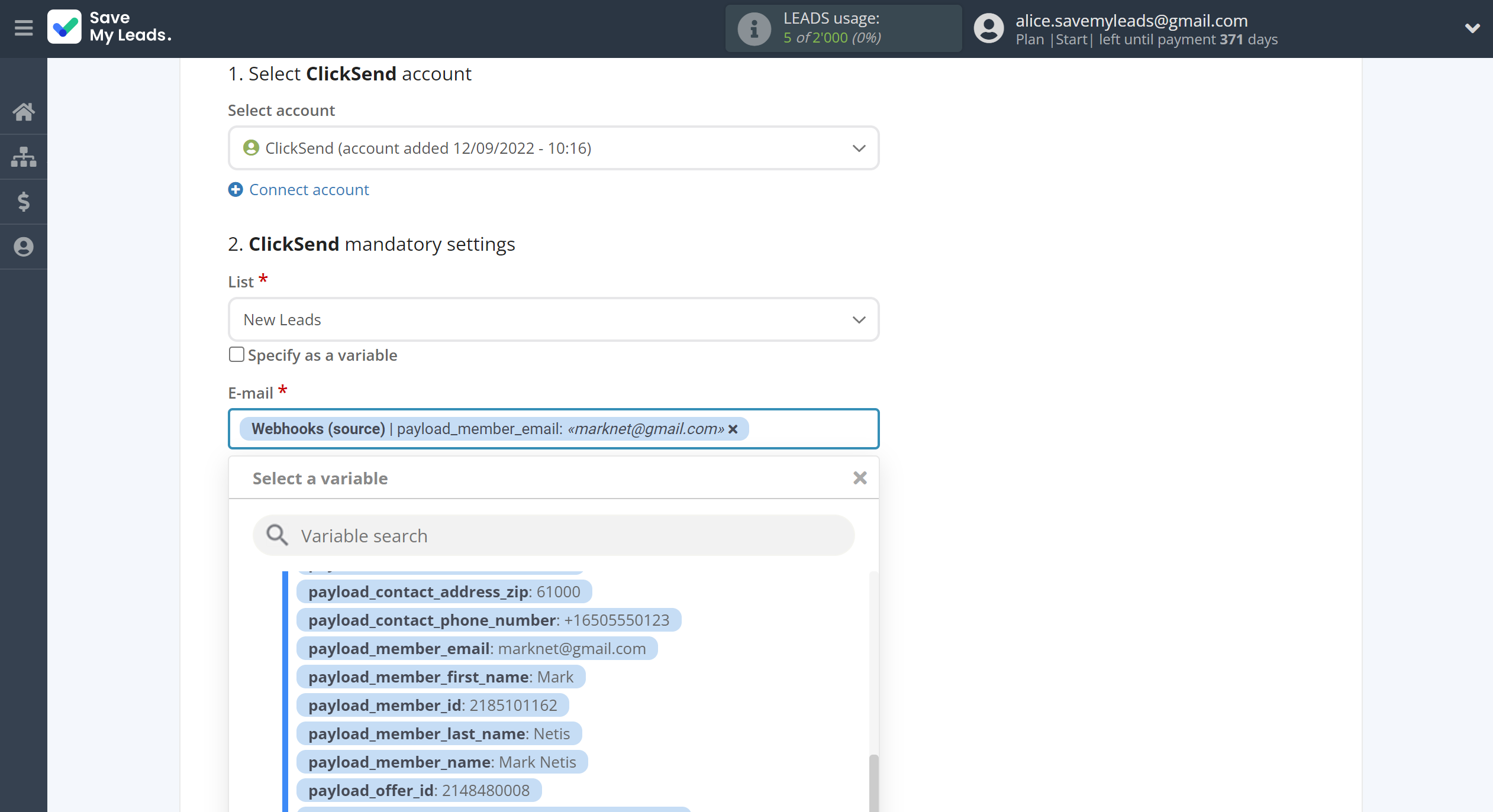Viewport: 1493px width, 812px height.
Task: Select payload_member_name variable
Action: point(441,762)
